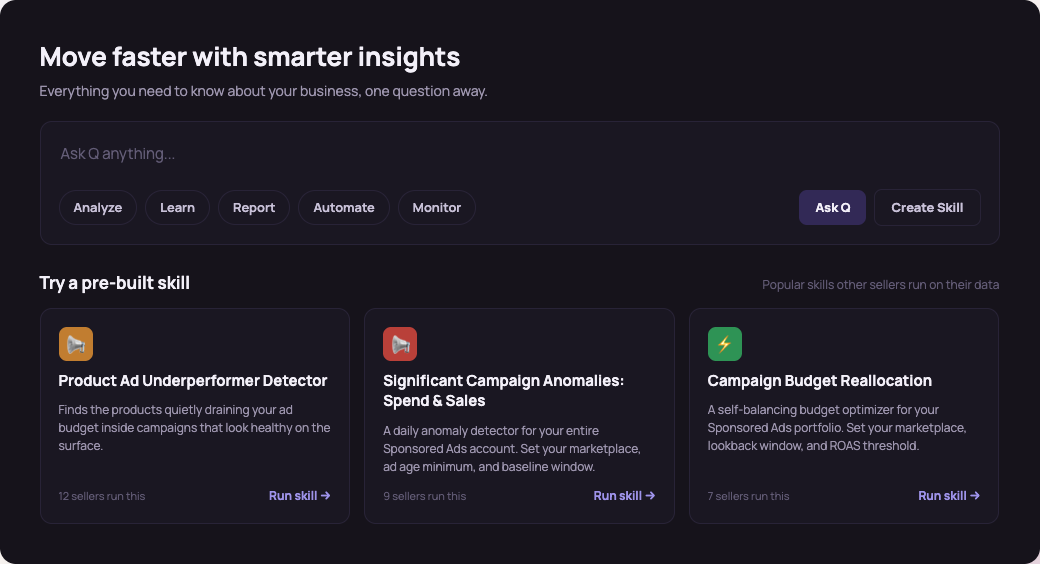Open the Create Skill button
The height and width of the screenshot is (564, 1040).
[927, 208]
